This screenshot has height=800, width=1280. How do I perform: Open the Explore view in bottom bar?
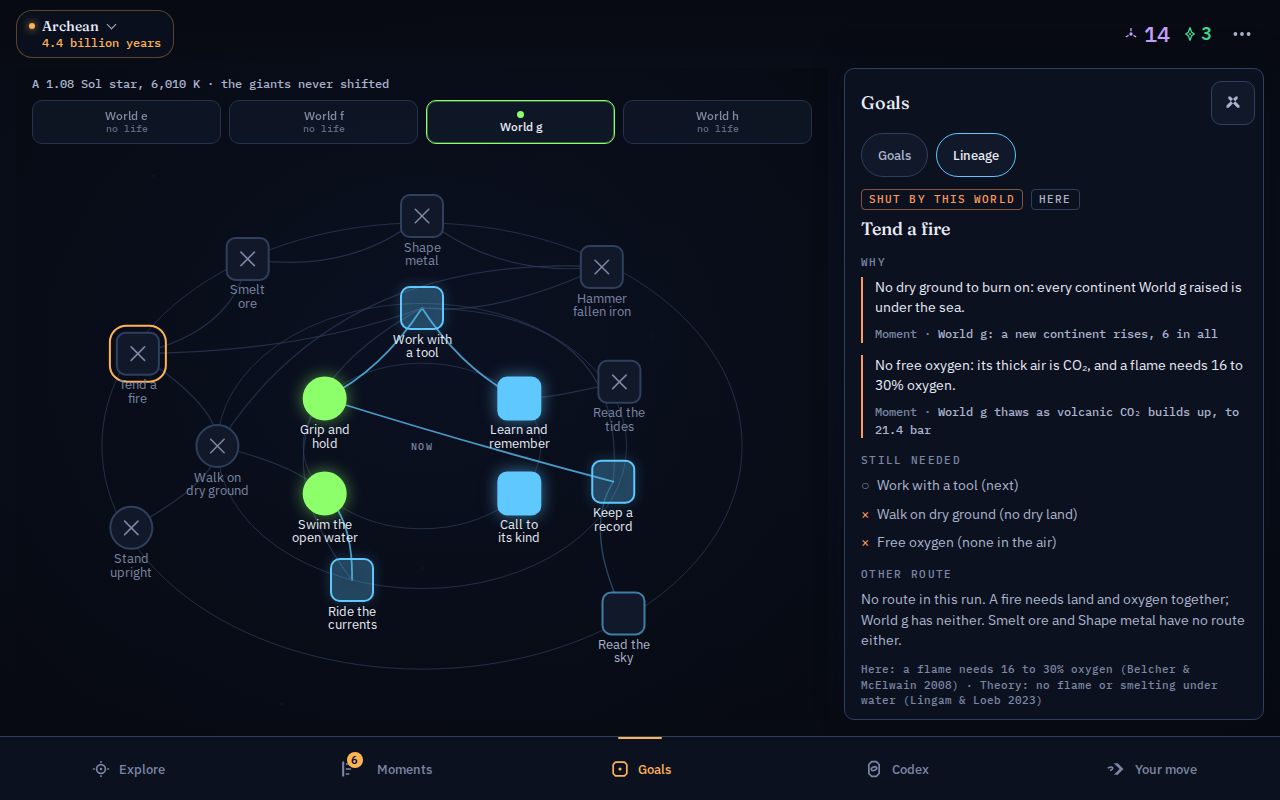click(x=128, y=769)
